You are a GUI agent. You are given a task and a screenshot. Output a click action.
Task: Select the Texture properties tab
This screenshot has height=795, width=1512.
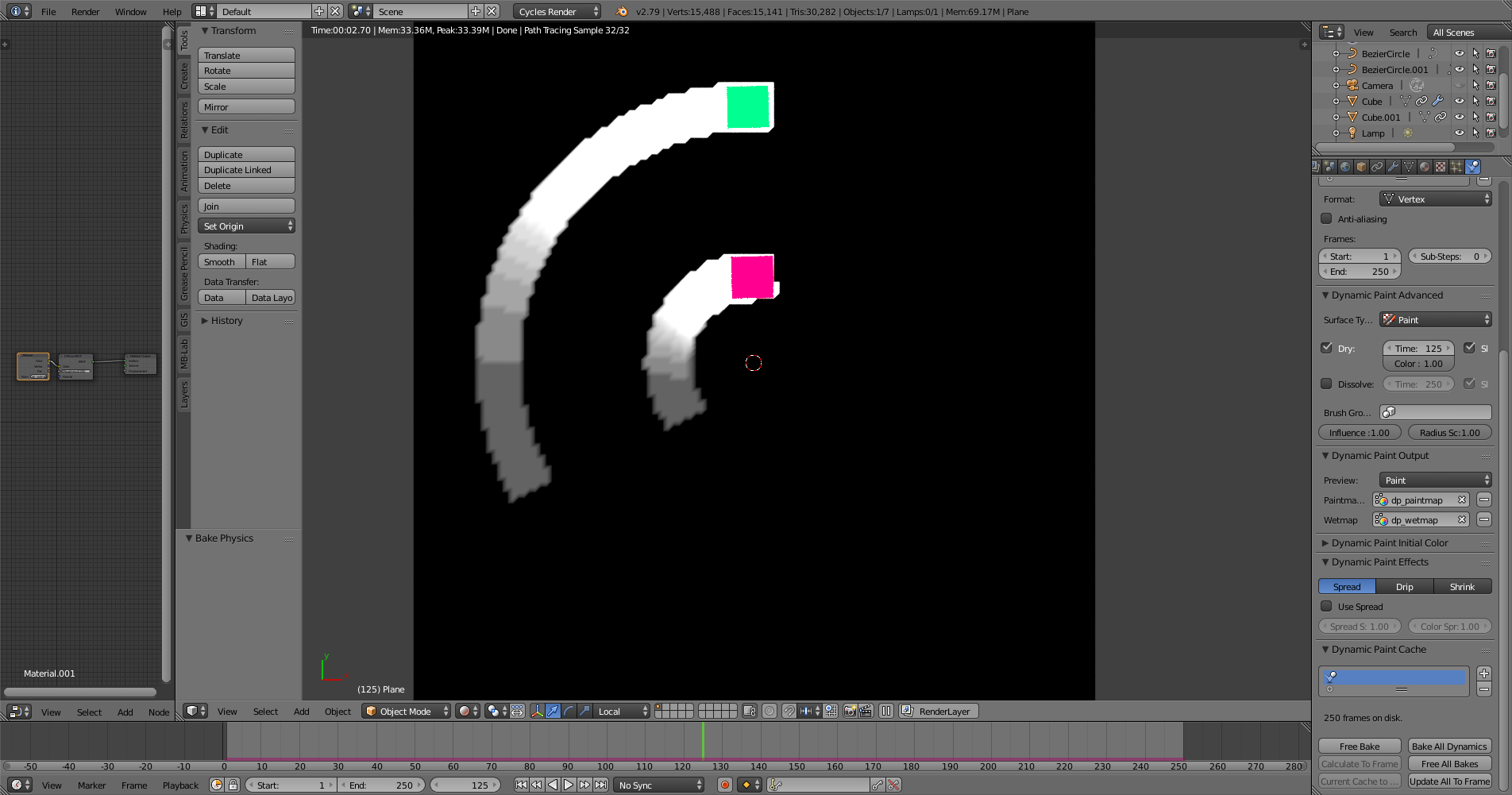pos(1440,166)
